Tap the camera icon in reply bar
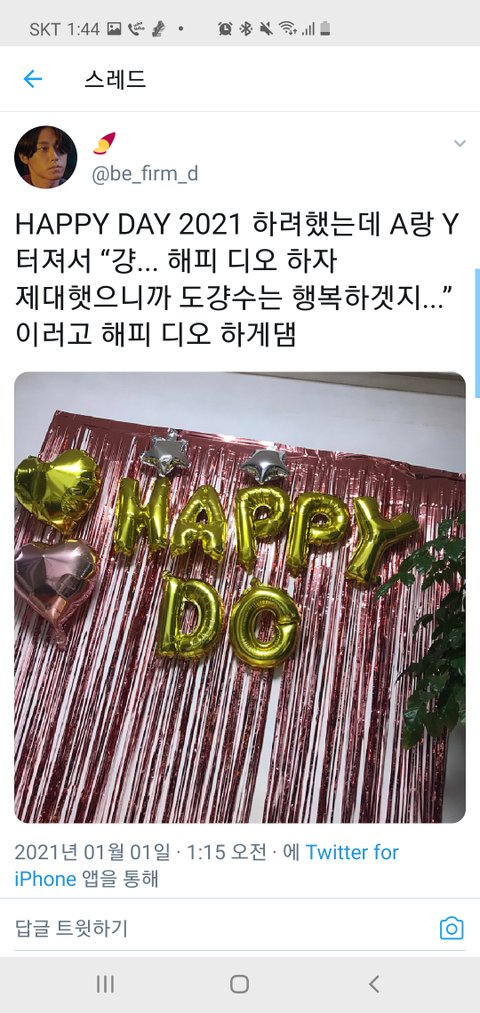The image size is (480, 1013). click(x=452, y=928)
